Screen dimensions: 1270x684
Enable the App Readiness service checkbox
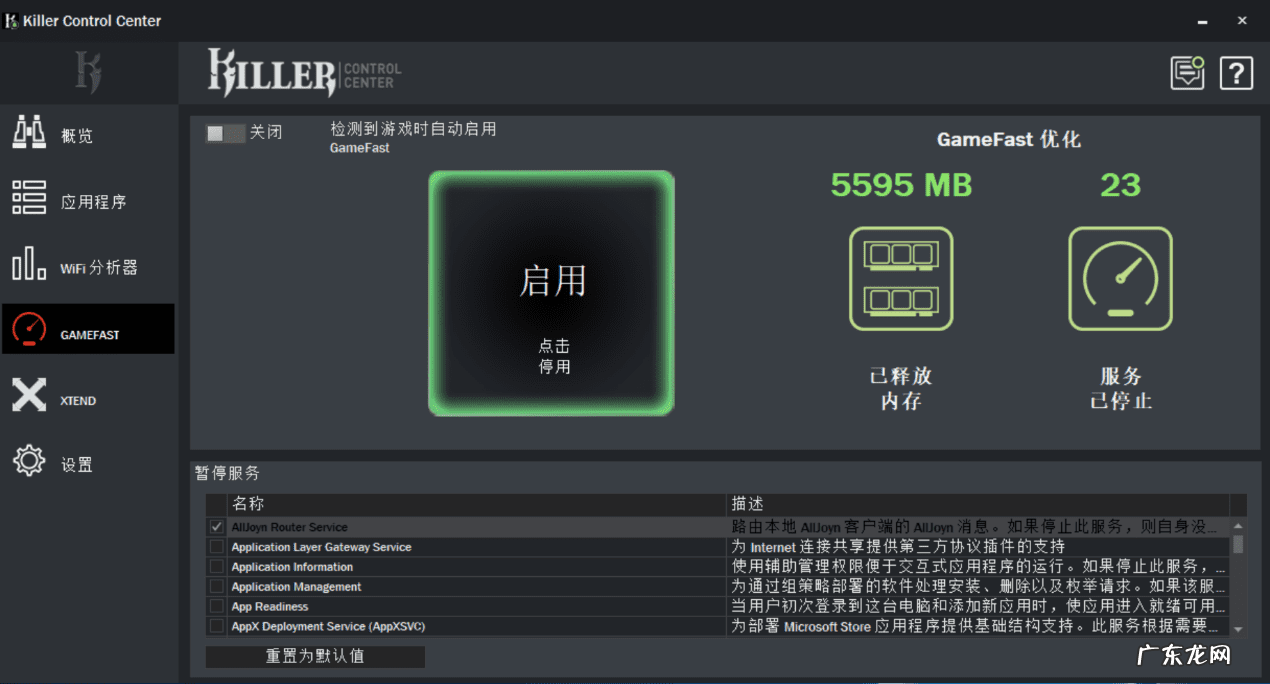click(x=217, y=606)
